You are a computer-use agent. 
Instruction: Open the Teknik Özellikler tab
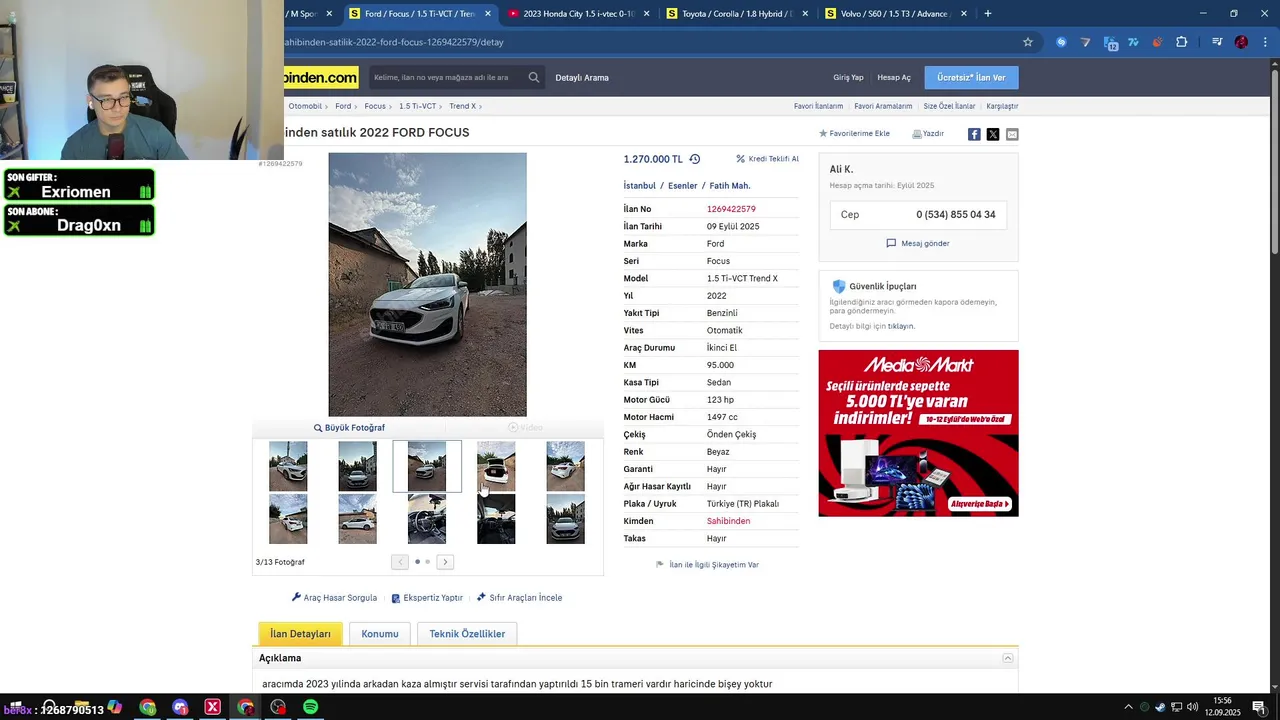click(x=467, y=633)
